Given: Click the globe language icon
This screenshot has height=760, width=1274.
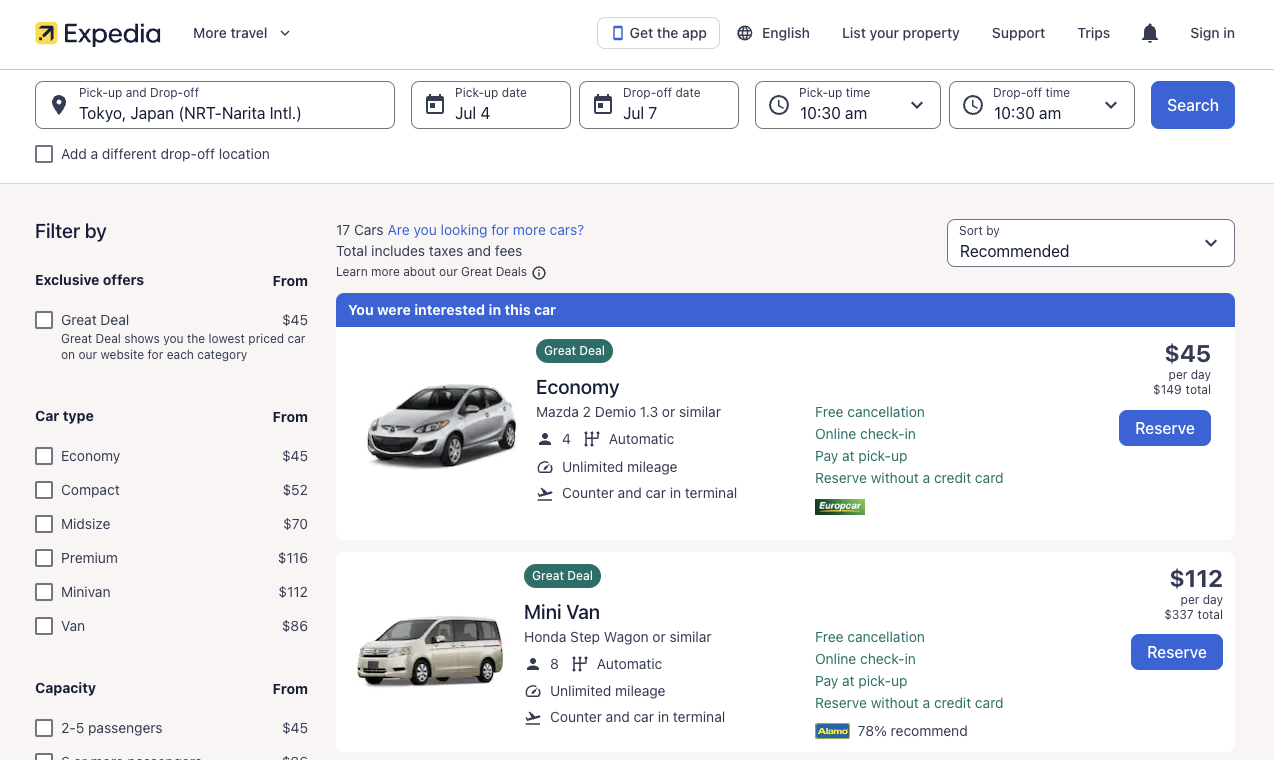Looking at the screenshot, I should 745,33.
